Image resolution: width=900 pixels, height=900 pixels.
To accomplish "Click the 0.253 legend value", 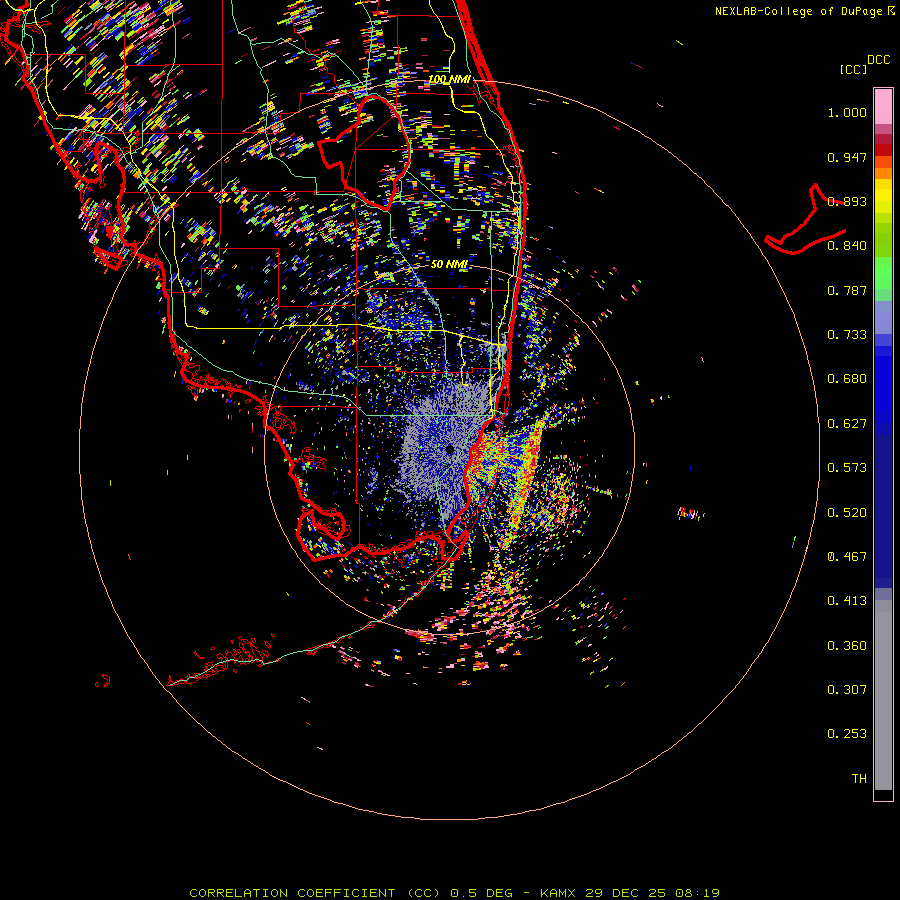I will point(847,734).
